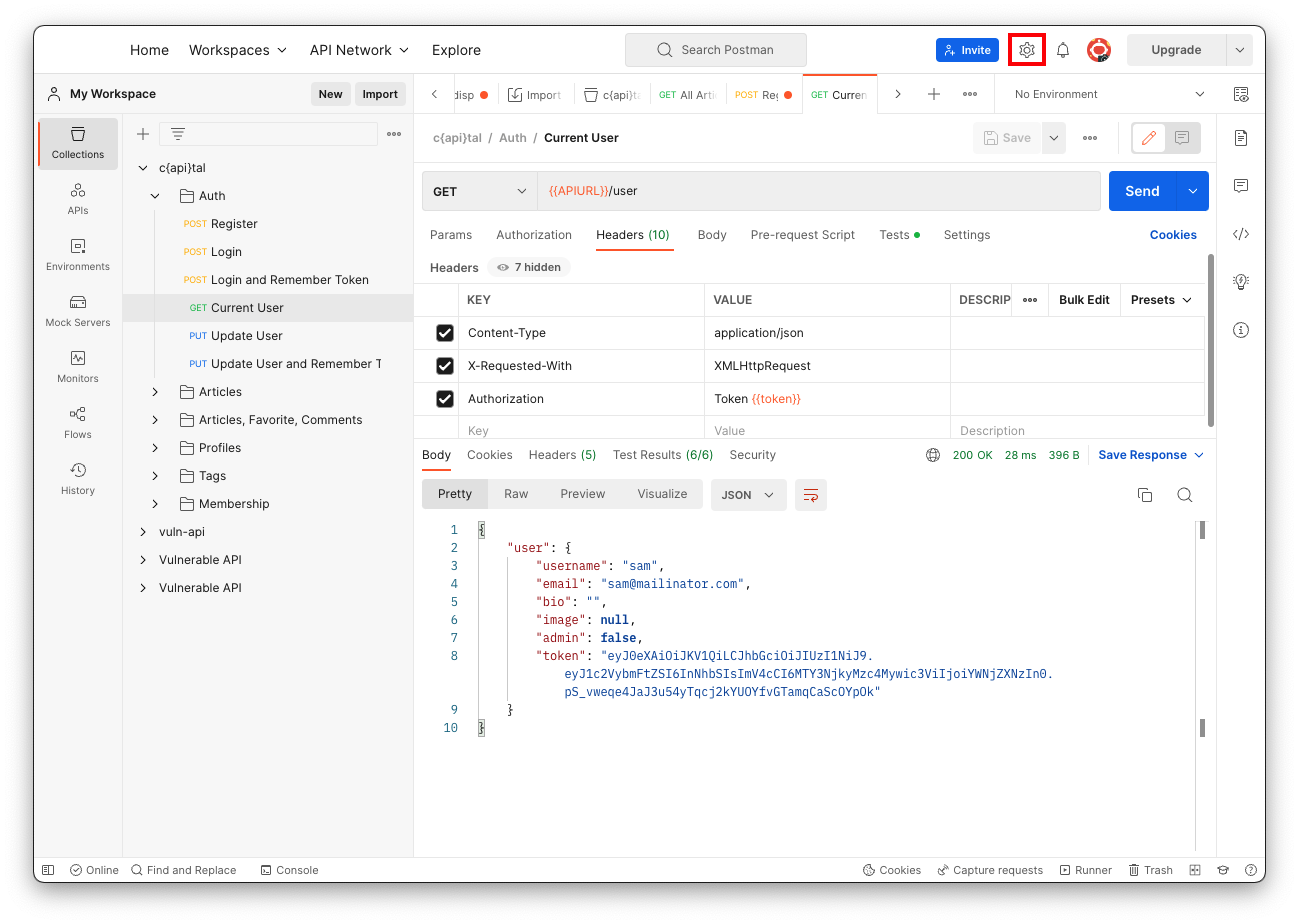Search the response with the magnifier icon
The height and width of the screenshot is (924, 1299).
tap(1185, 495)
